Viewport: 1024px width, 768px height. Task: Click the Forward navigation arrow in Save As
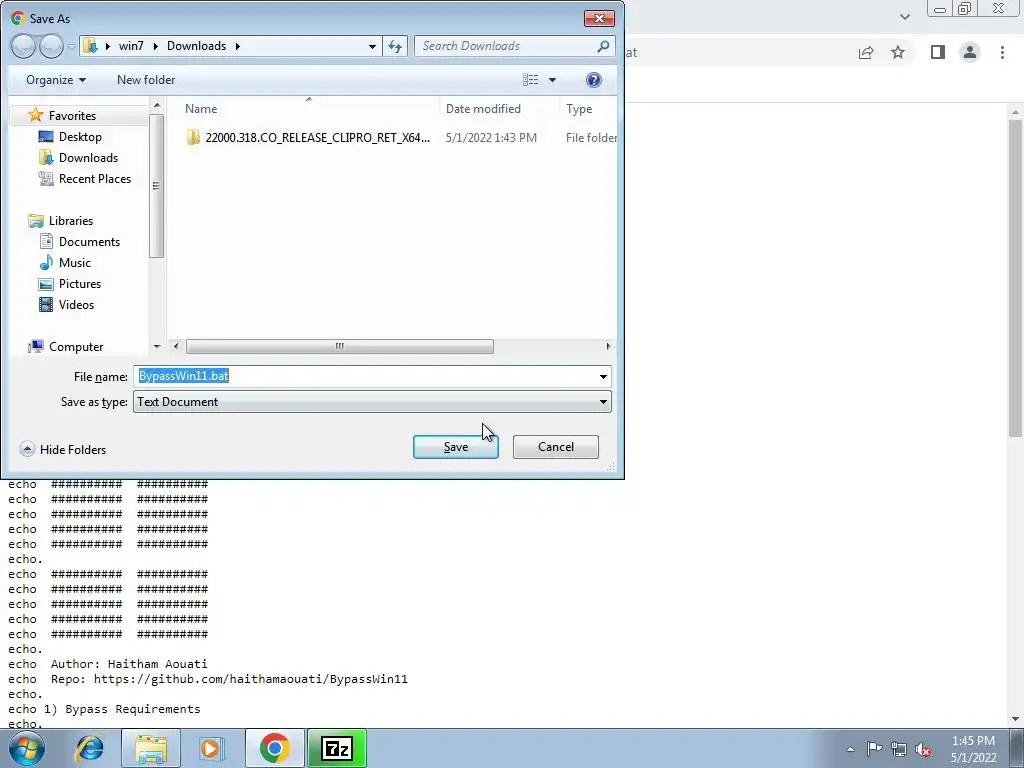click(x=51, y=46)
